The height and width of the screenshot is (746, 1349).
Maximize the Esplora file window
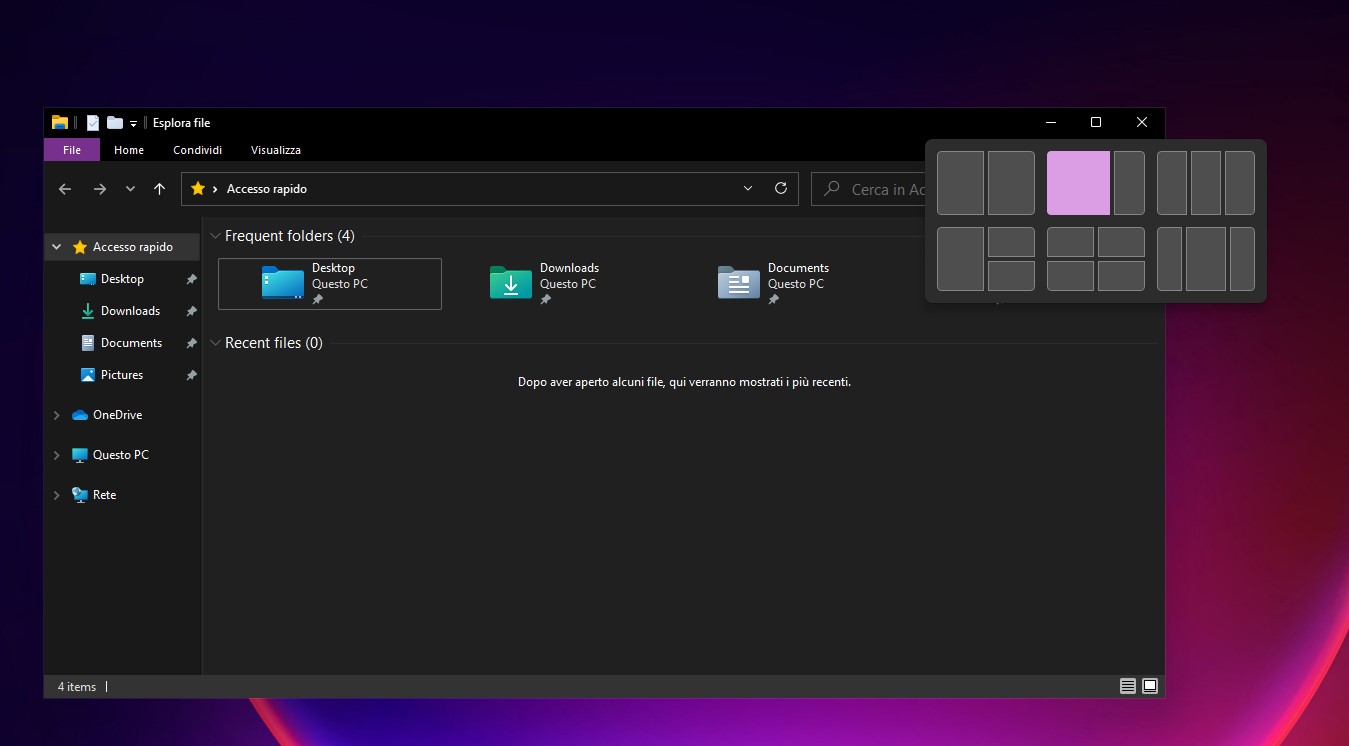(1096, 122)
